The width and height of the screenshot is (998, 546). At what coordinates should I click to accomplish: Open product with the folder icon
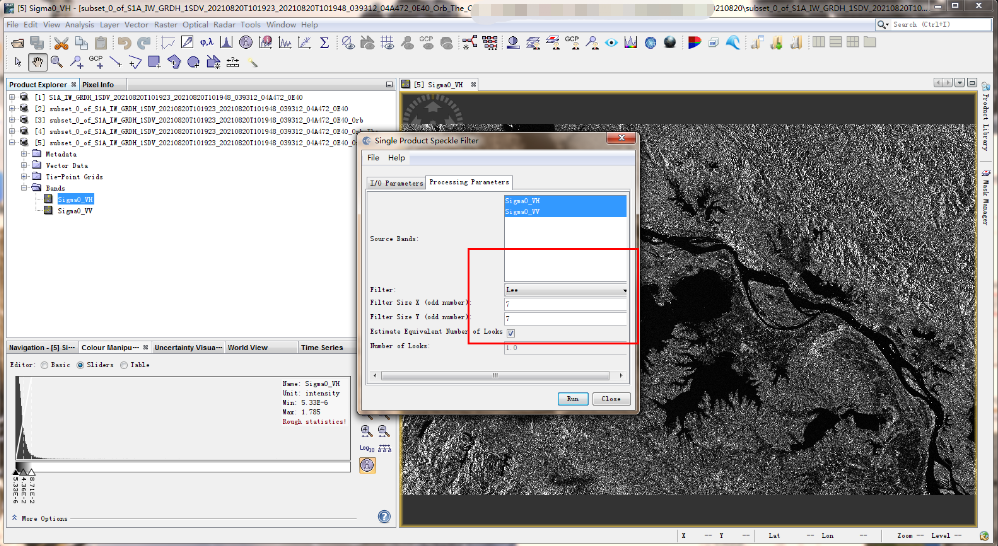tap(18, 43)
